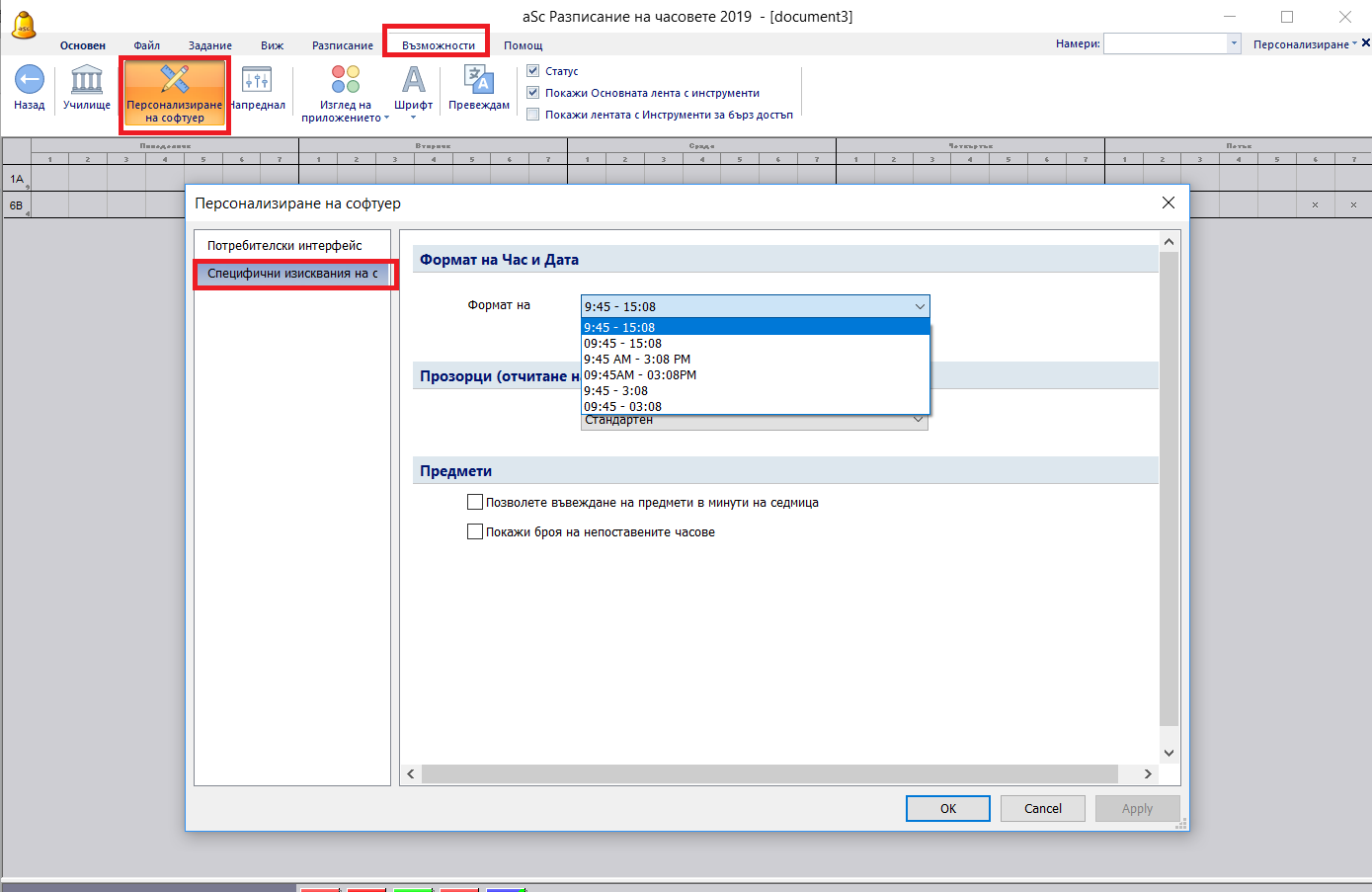1372x892 pixels.
Task: Uncheck Покажи Основната лента с инструменти
Action: coord(533,93)
